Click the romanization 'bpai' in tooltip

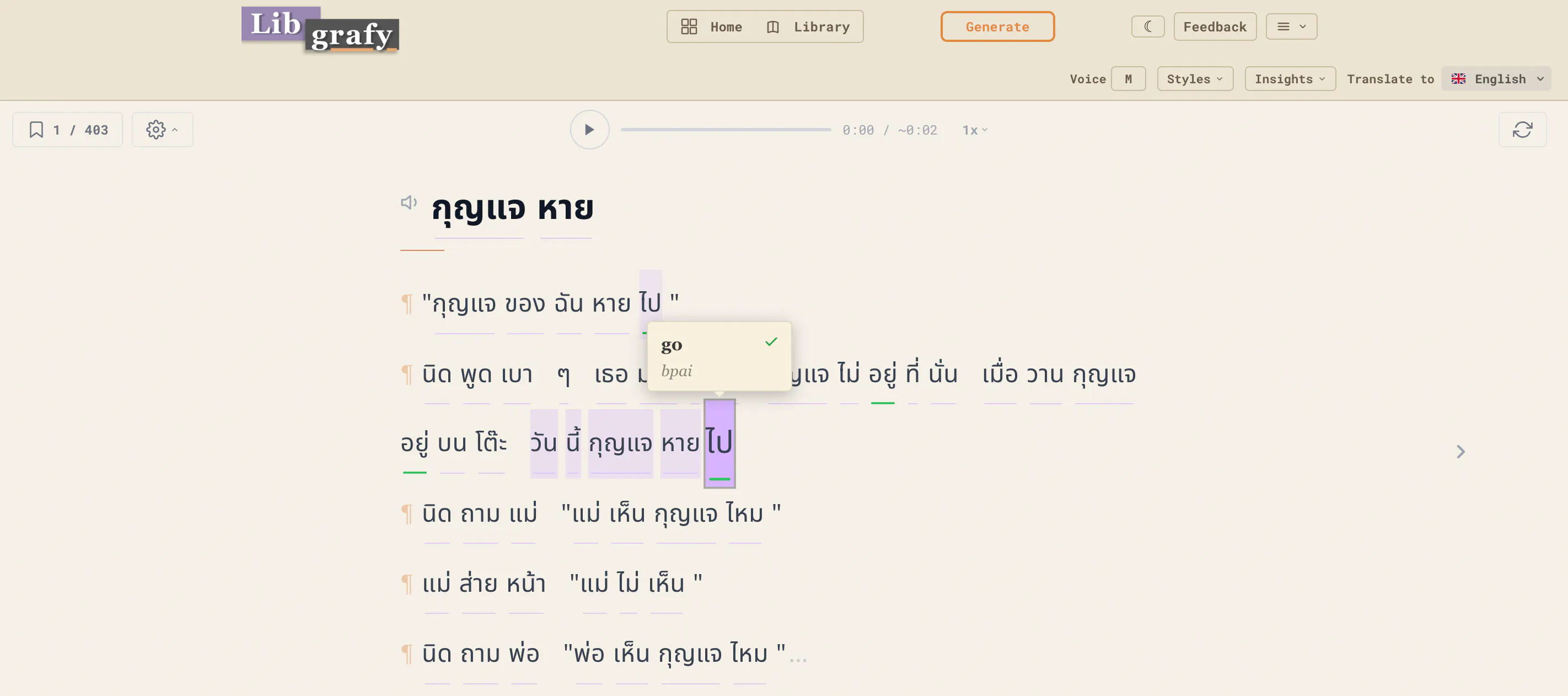click(x=676, y=371)
